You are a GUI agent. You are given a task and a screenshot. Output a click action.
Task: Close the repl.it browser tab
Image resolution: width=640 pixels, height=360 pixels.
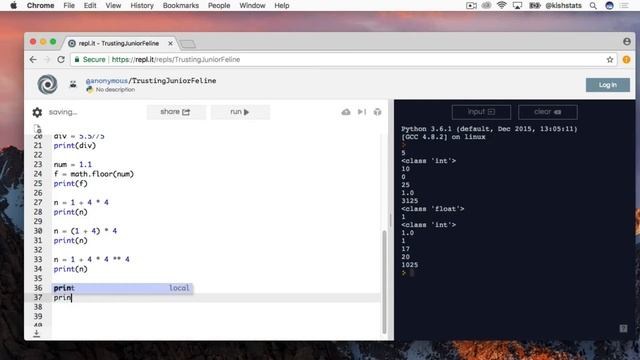pyautogui.click(x=170, y=43)
